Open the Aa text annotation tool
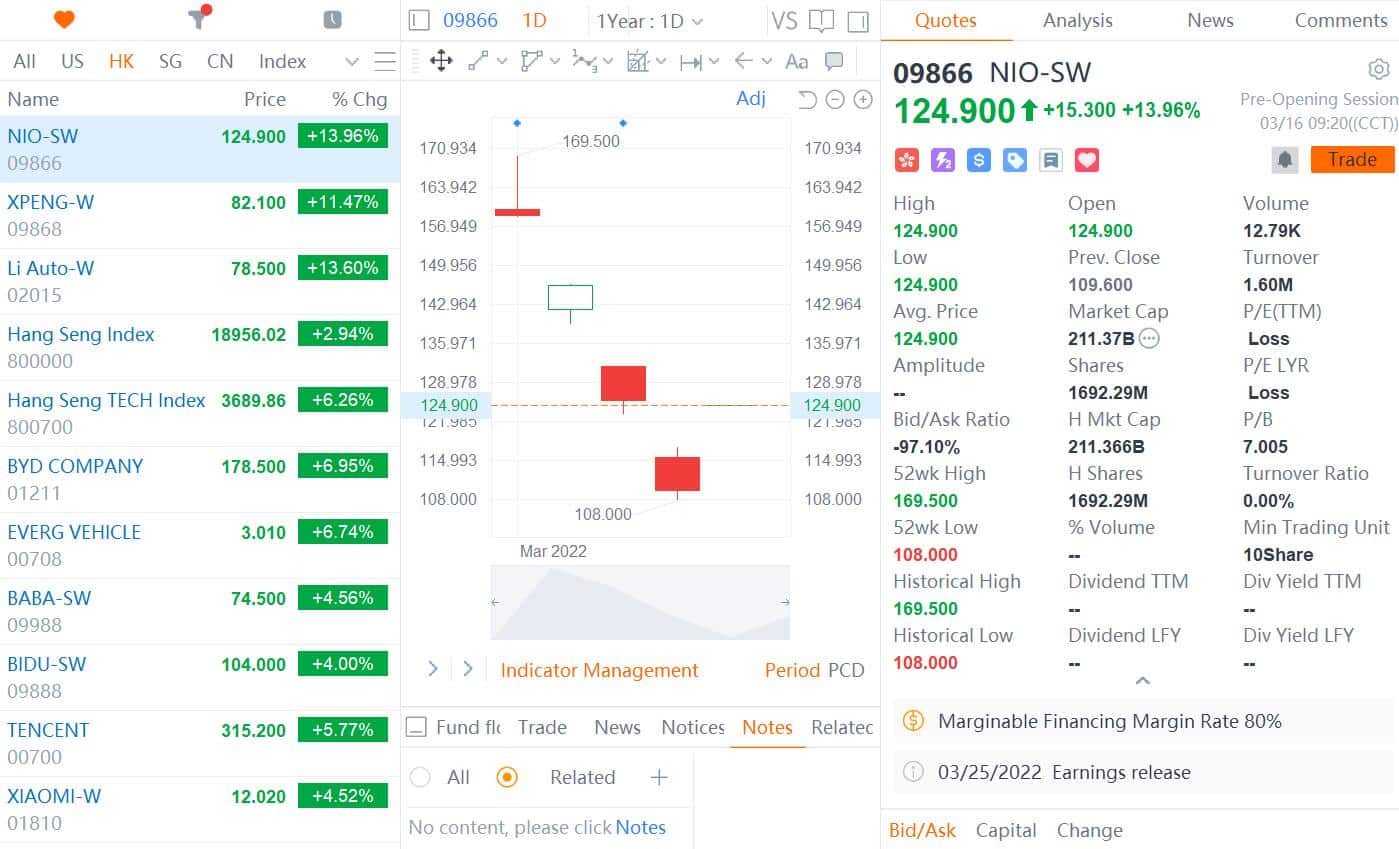 pyautogui.click(x=796, y=61)
